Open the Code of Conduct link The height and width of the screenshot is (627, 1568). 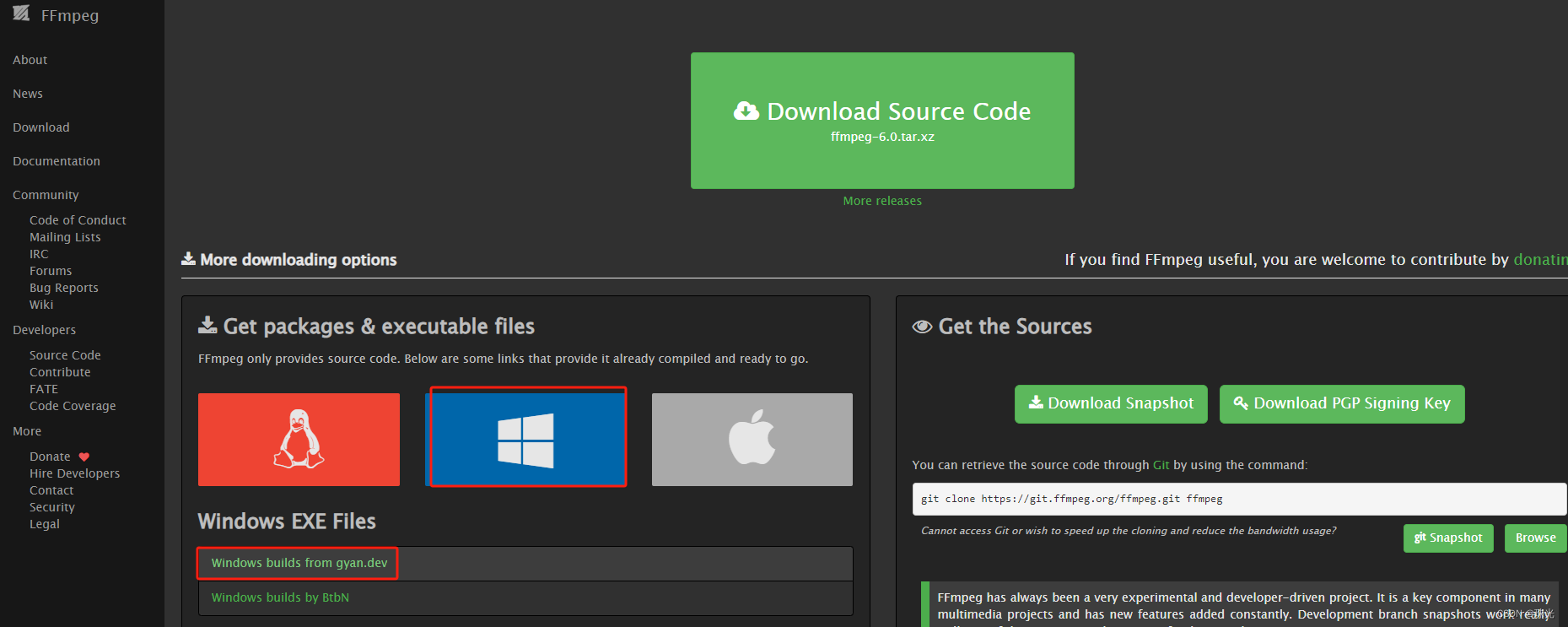[x=78, y=220]
